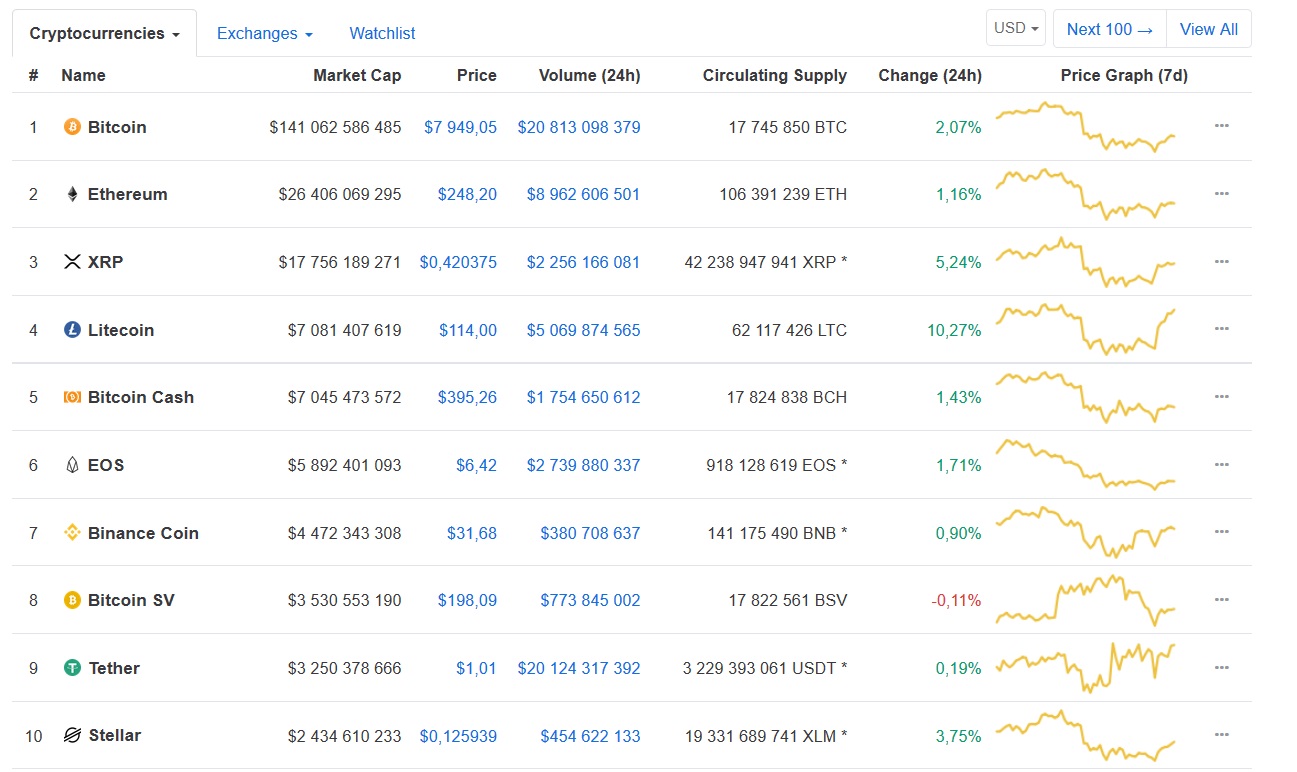1297x772 pixels.
Task: Open the USD currency selector
Action: click(1016, 28)
